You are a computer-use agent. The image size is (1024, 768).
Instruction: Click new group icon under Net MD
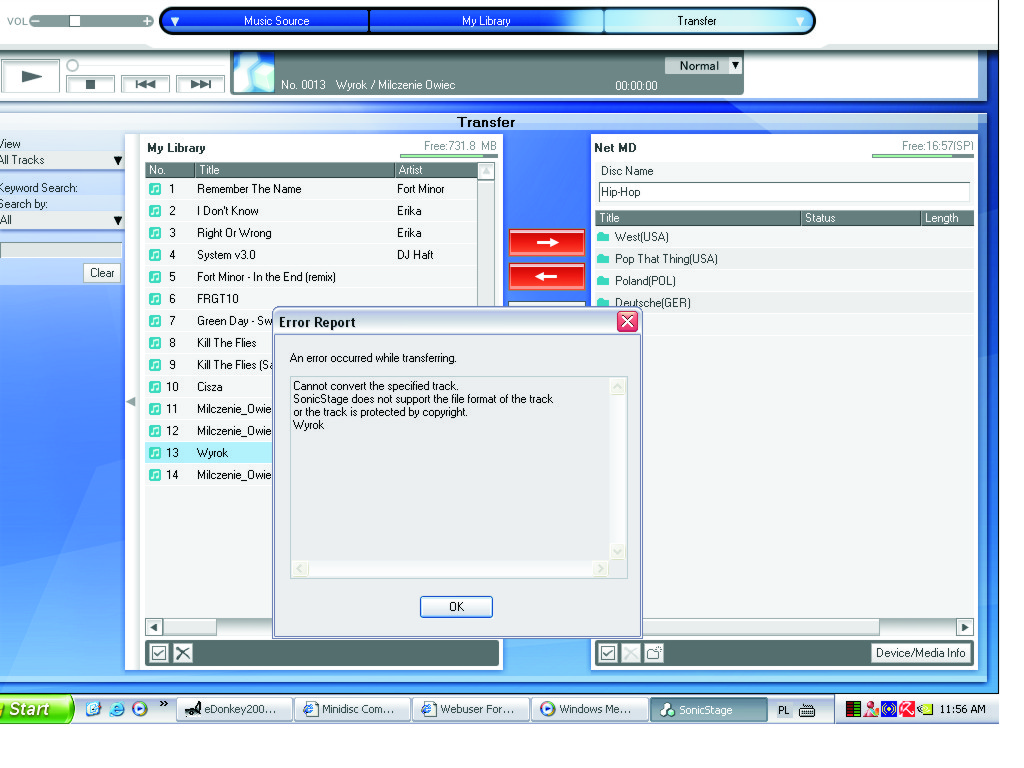[x=654, y=653]
